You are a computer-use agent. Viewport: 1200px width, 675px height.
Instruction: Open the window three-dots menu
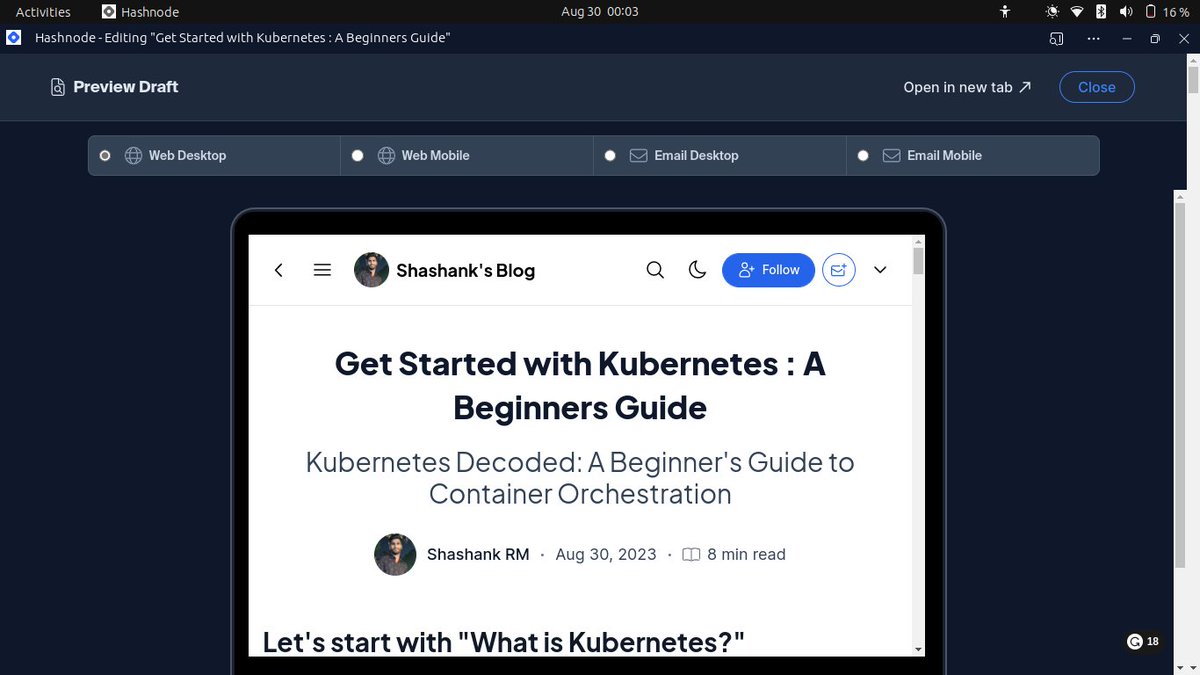[x=1093, y=38]
